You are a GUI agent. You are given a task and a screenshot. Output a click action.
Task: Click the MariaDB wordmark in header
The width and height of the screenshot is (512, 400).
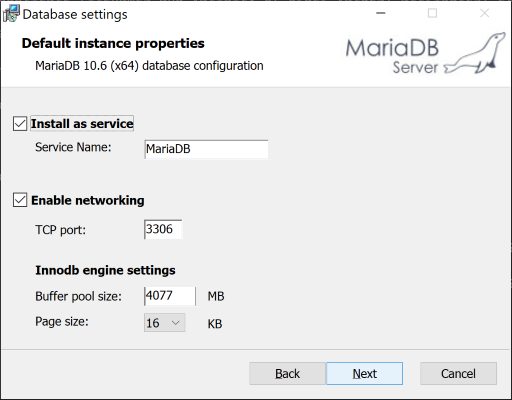(x=392, y=48)
